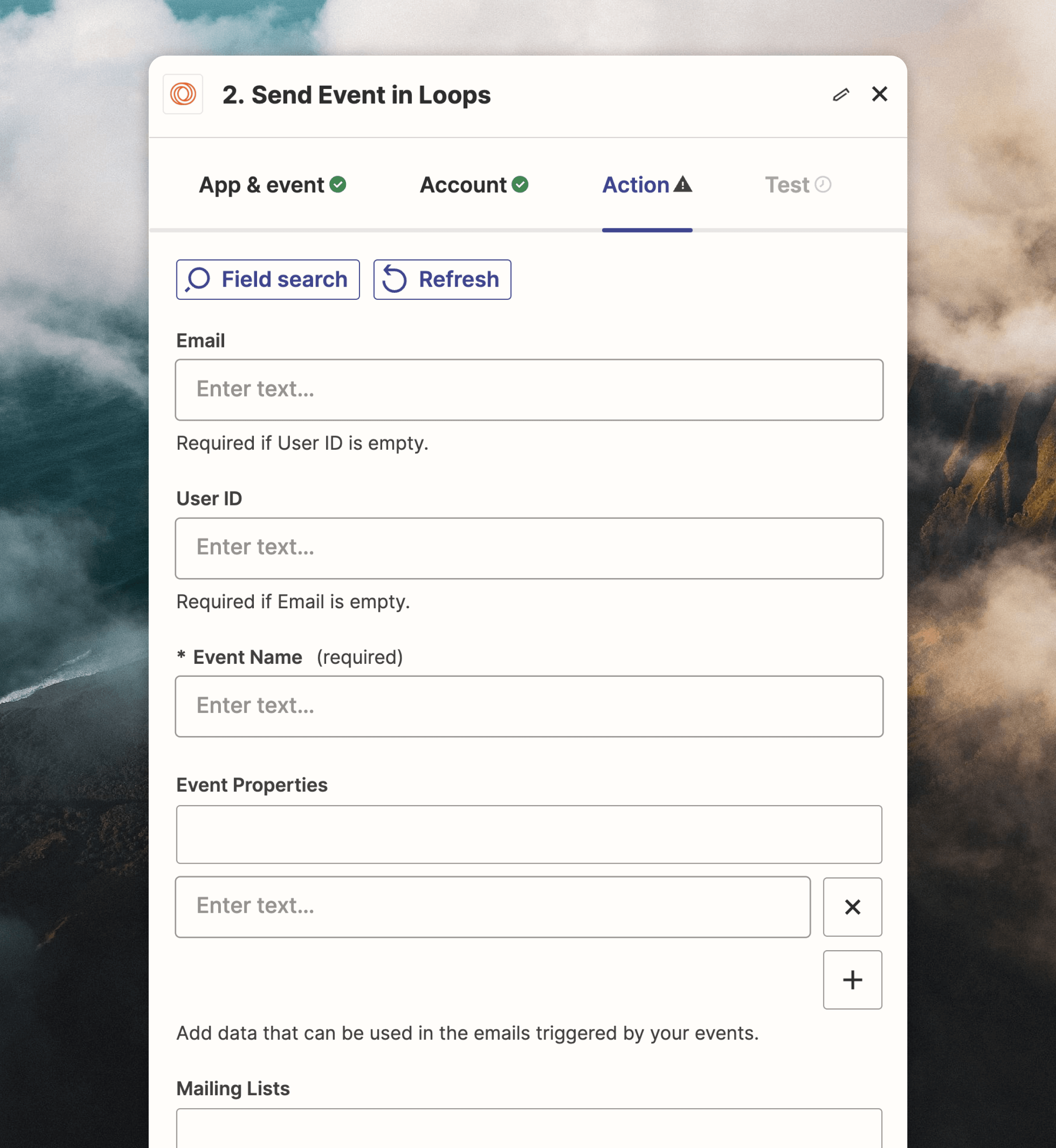
Task: Click the '2. Send Event in Loops' title
Action: (x=357, y=95)
